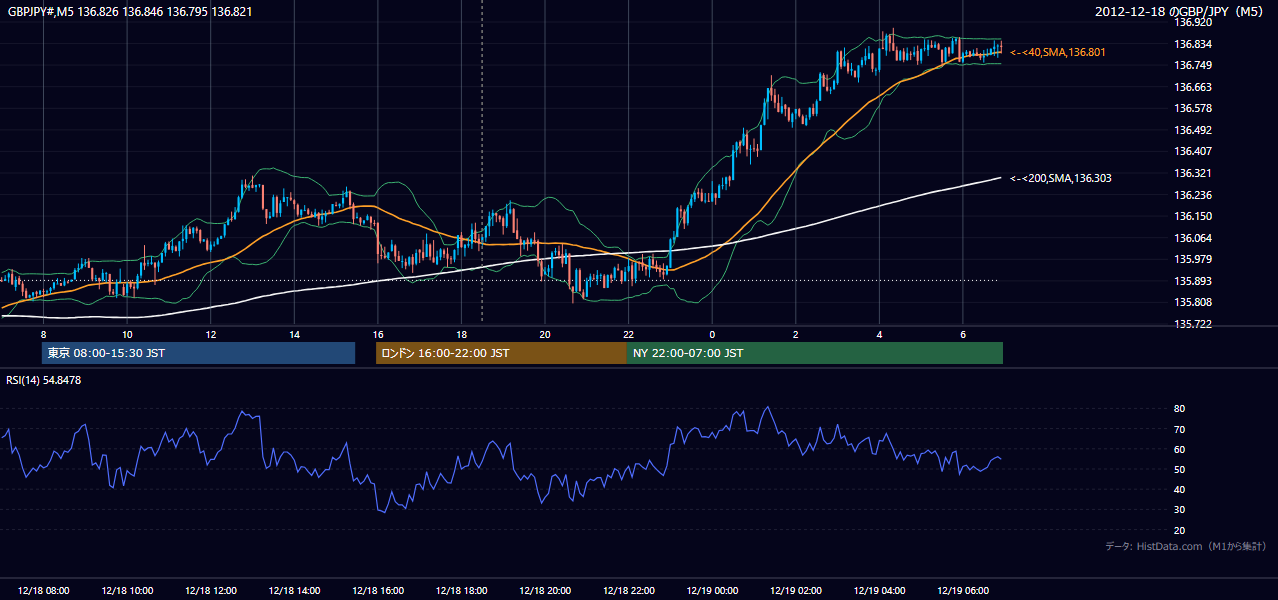Click the 40 SMA 136.801 label
Screen dimensions: 1278x600
coord(1058,52)
